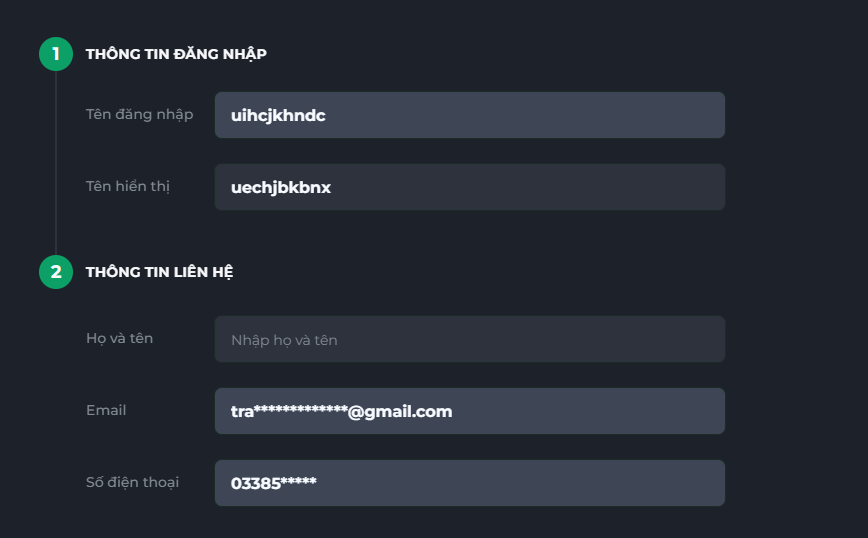Click the "@gmail.com" text in the Email field
Viewport: 868px width, 538px height.
tap(400, 411)
